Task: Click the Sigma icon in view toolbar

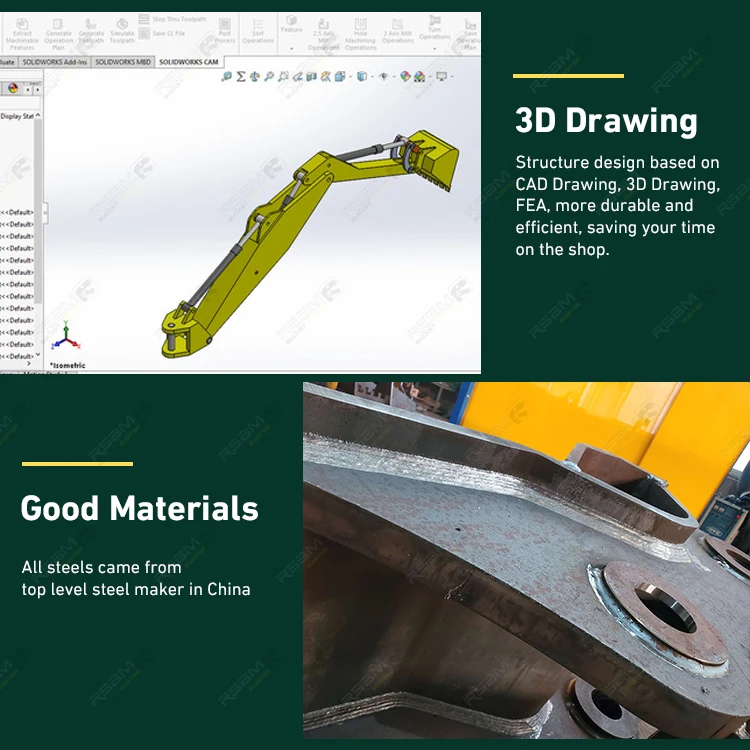Action: point(241,76)
